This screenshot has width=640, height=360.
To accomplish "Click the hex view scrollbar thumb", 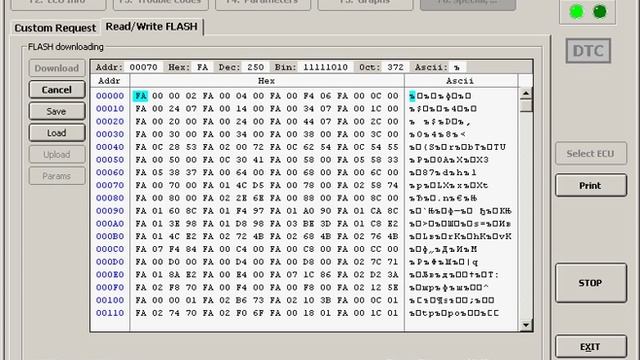I will [526, 105].
